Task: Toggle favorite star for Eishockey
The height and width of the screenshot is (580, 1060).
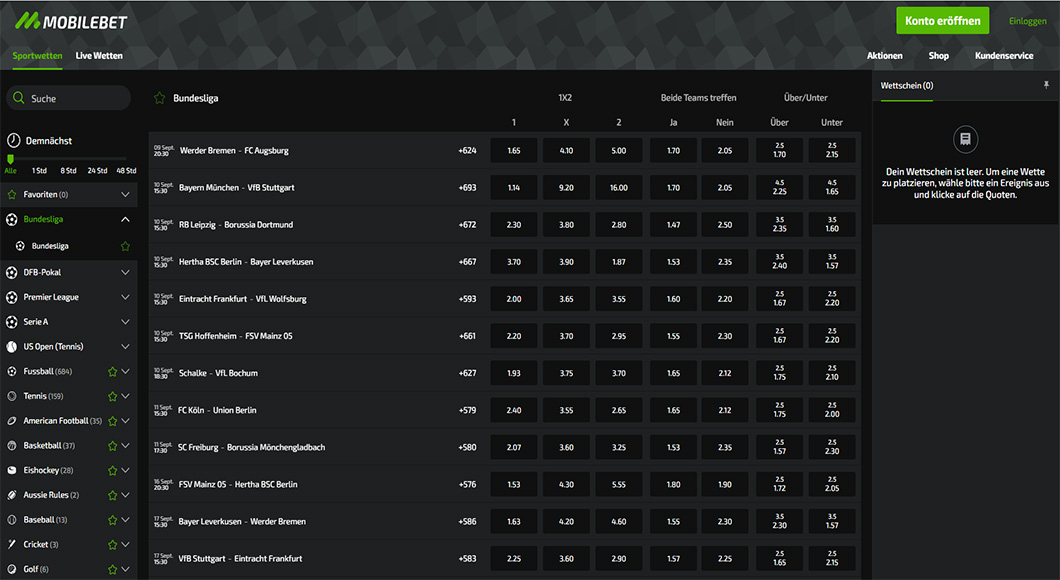Action: [113, 470]
